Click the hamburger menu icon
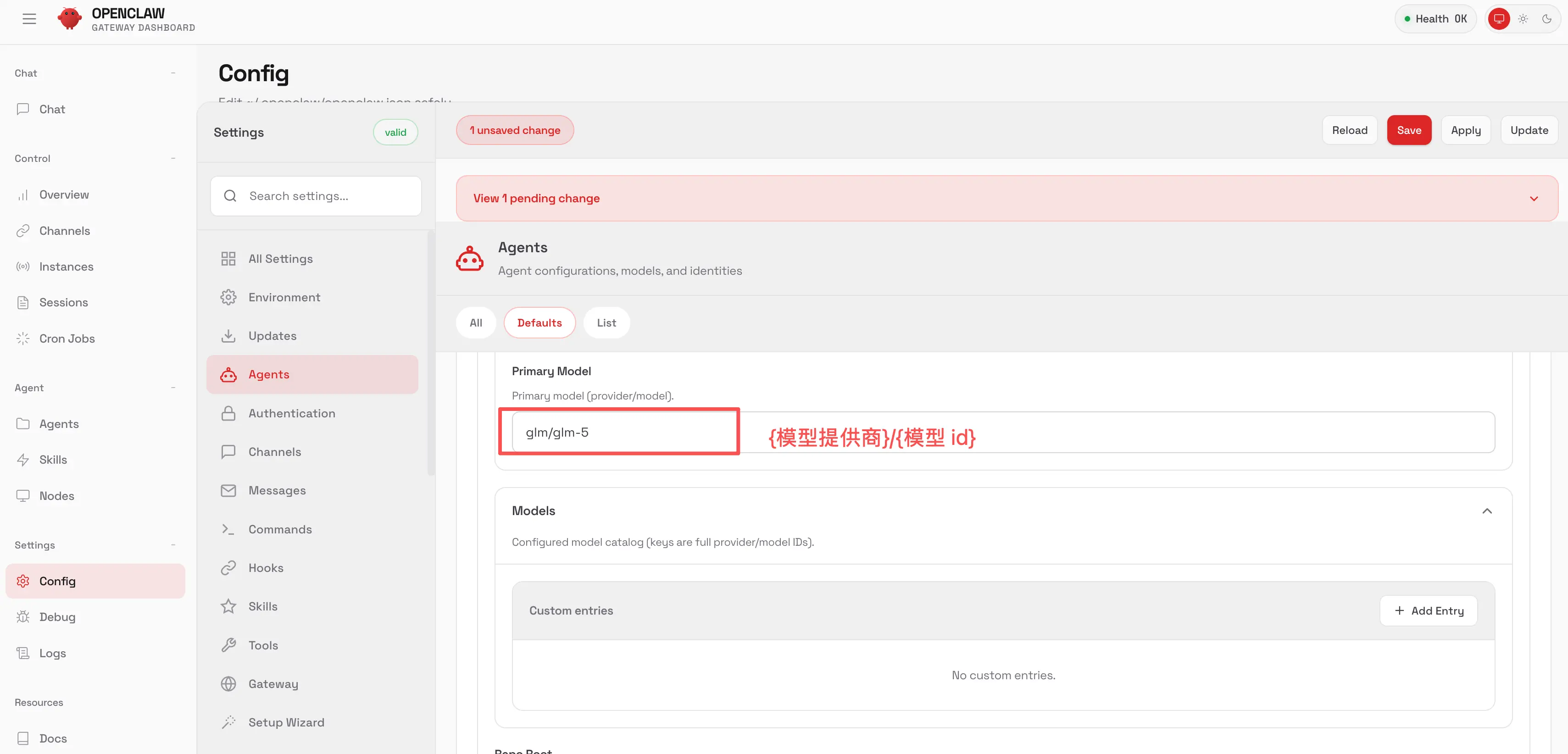This screenshot has height=754, width=1568. (x=29, y=19)
